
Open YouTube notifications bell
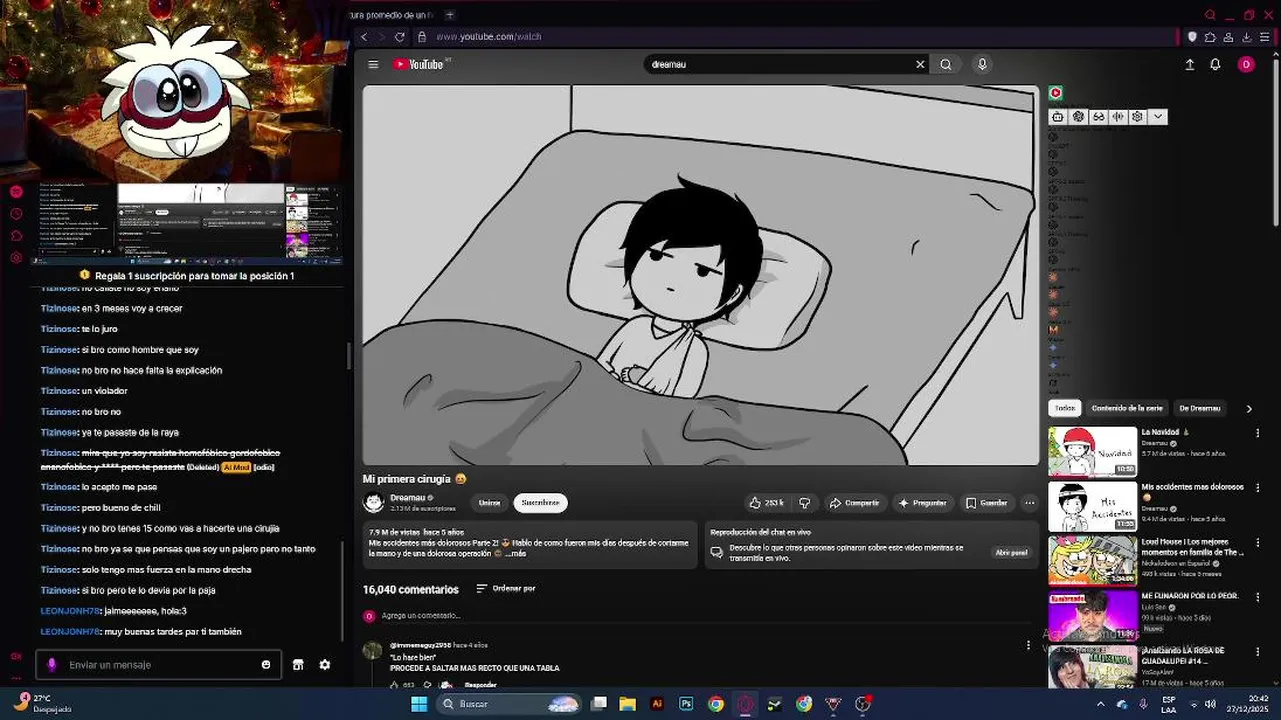(1215, 64)
